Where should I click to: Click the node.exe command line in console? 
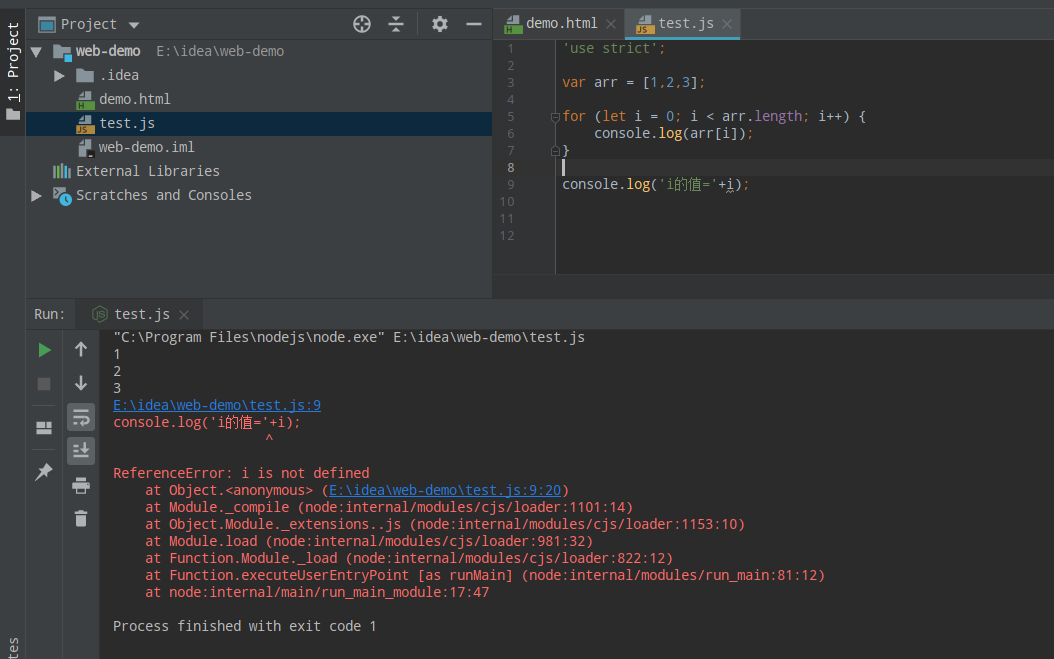[x=349, y=338]
